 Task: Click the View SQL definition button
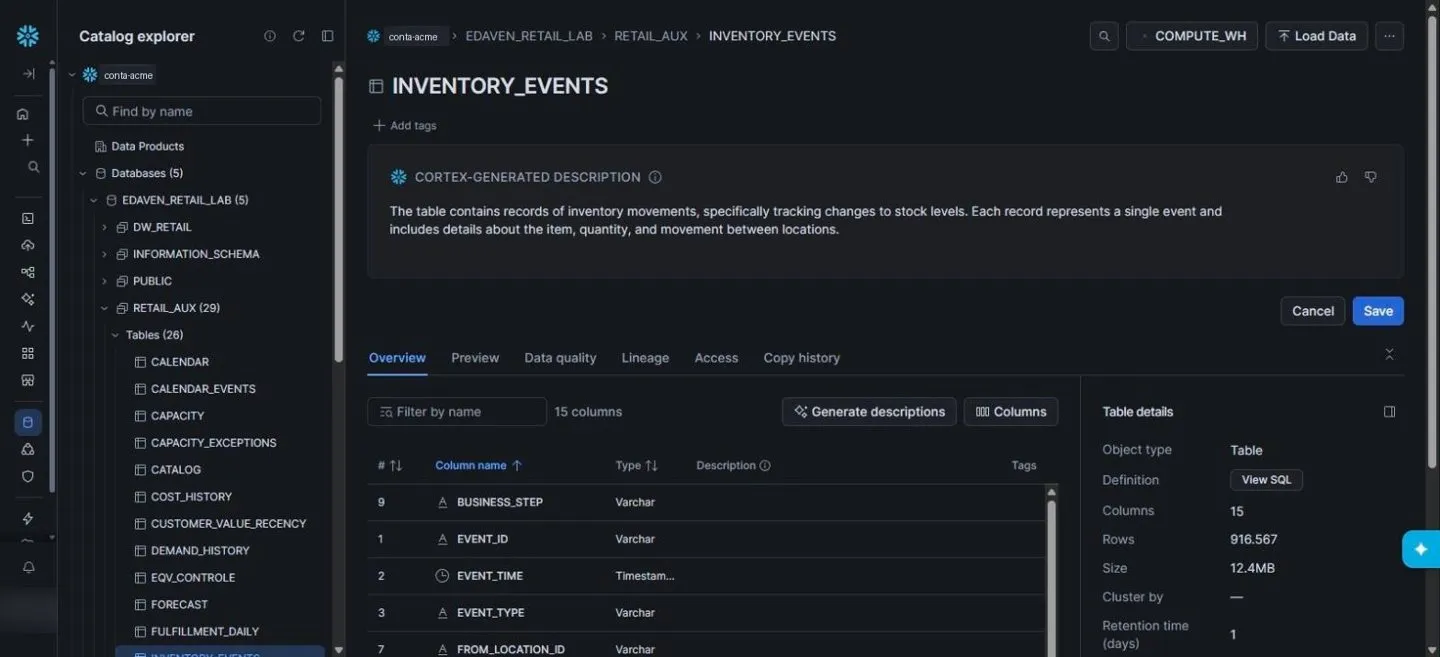point(1266,480)
